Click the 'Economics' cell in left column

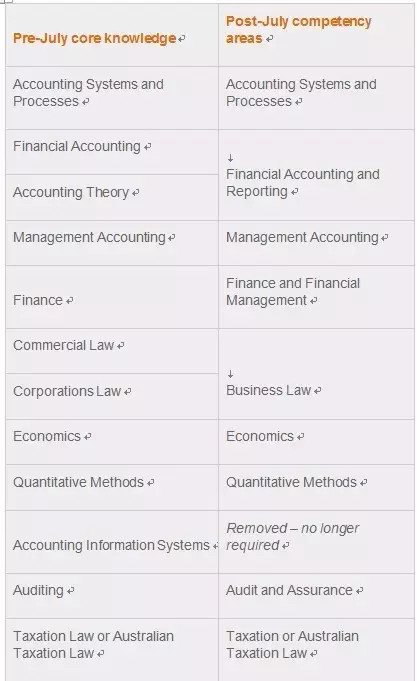(112, 442)
